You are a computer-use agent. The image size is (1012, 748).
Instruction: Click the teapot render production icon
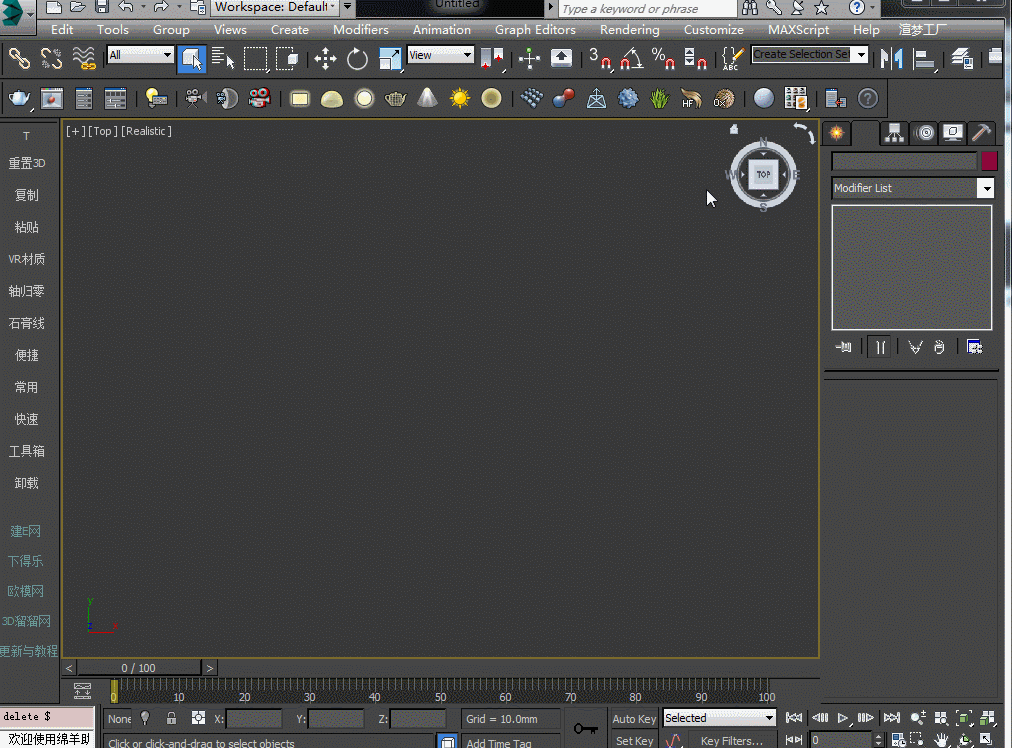[x=19, y=98]
